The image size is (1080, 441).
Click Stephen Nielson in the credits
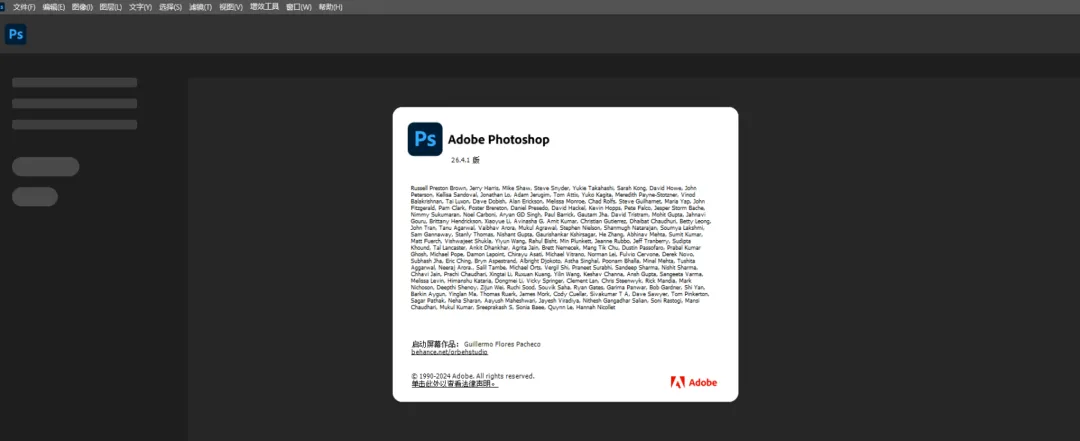click(x=580, y=227)
